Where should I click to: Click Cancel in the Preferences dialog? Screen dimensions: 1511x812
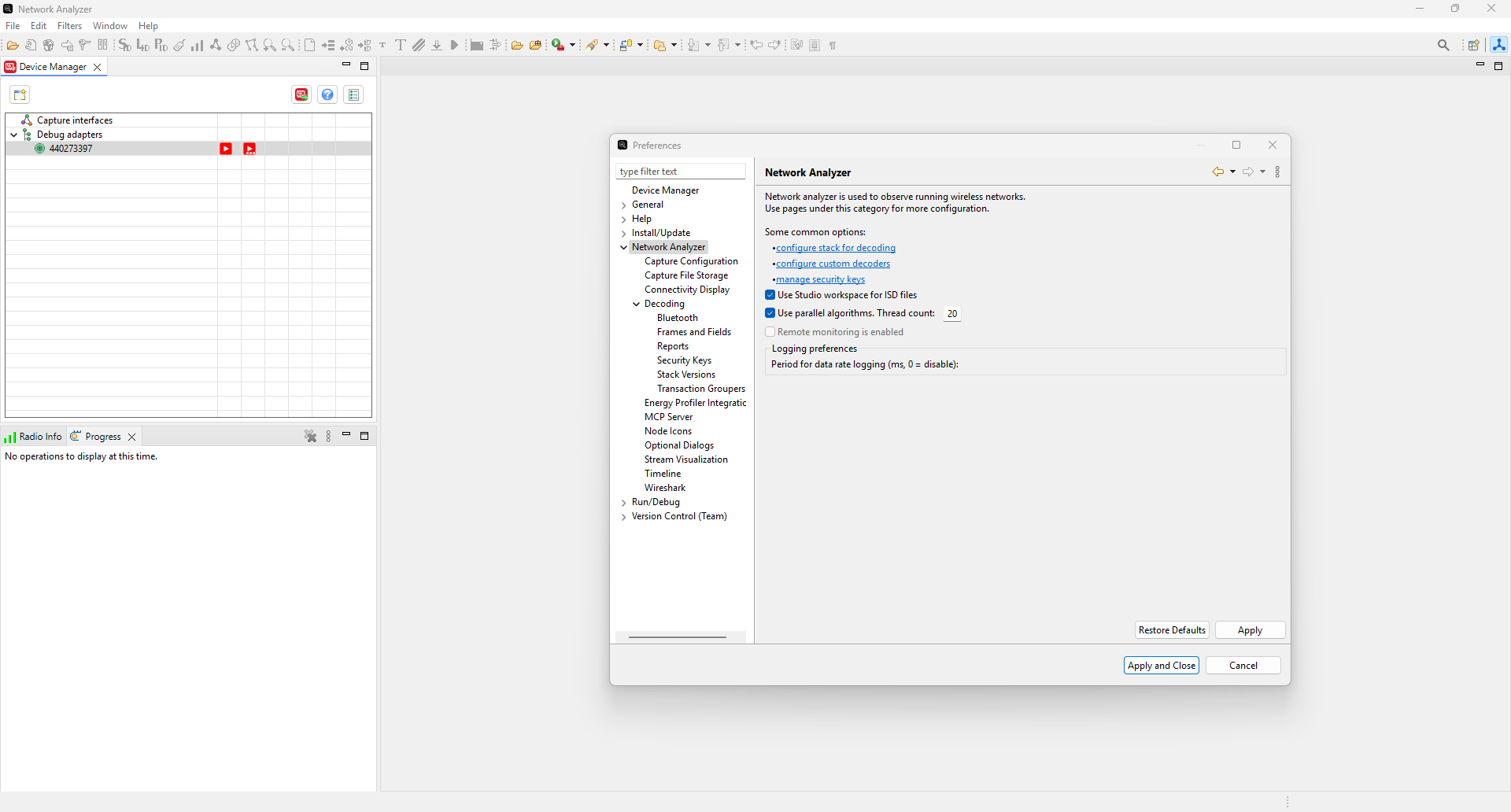(1243, 666)
